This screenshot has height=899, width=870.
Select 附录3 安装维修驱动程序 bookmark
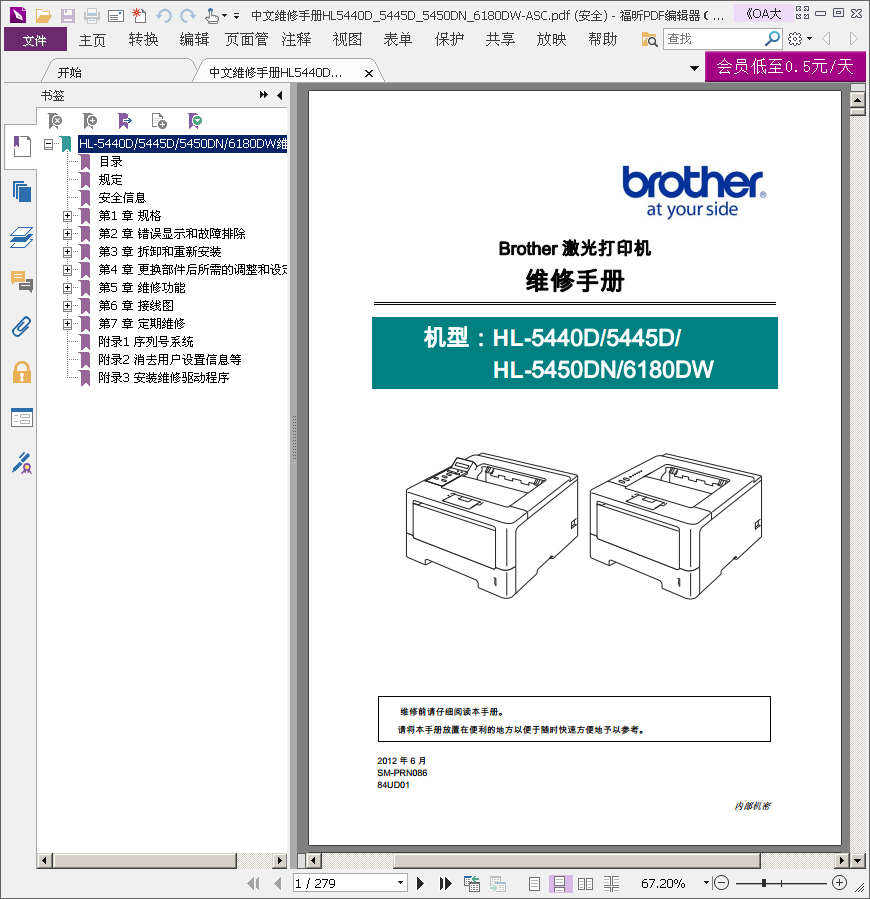point(163,378)
